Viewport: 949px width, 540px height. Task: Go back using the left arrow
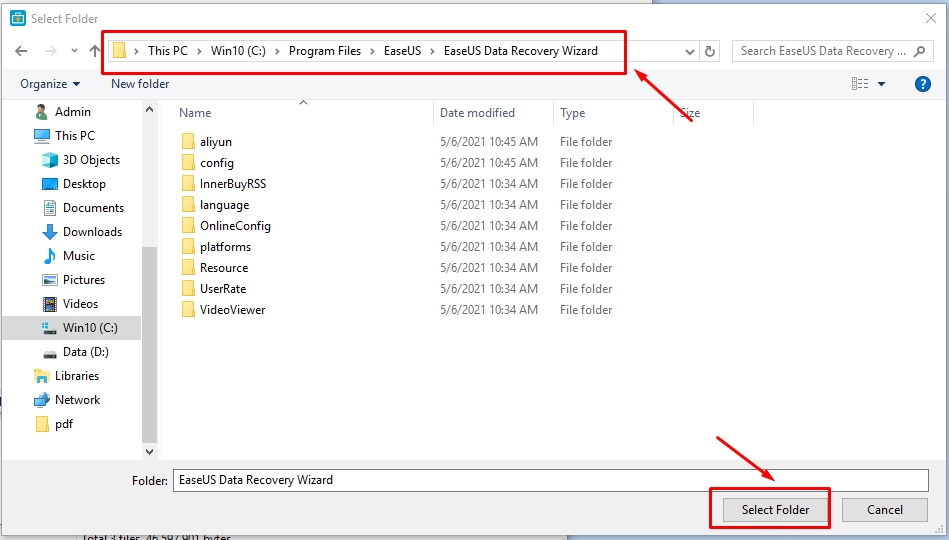(21, 51)
